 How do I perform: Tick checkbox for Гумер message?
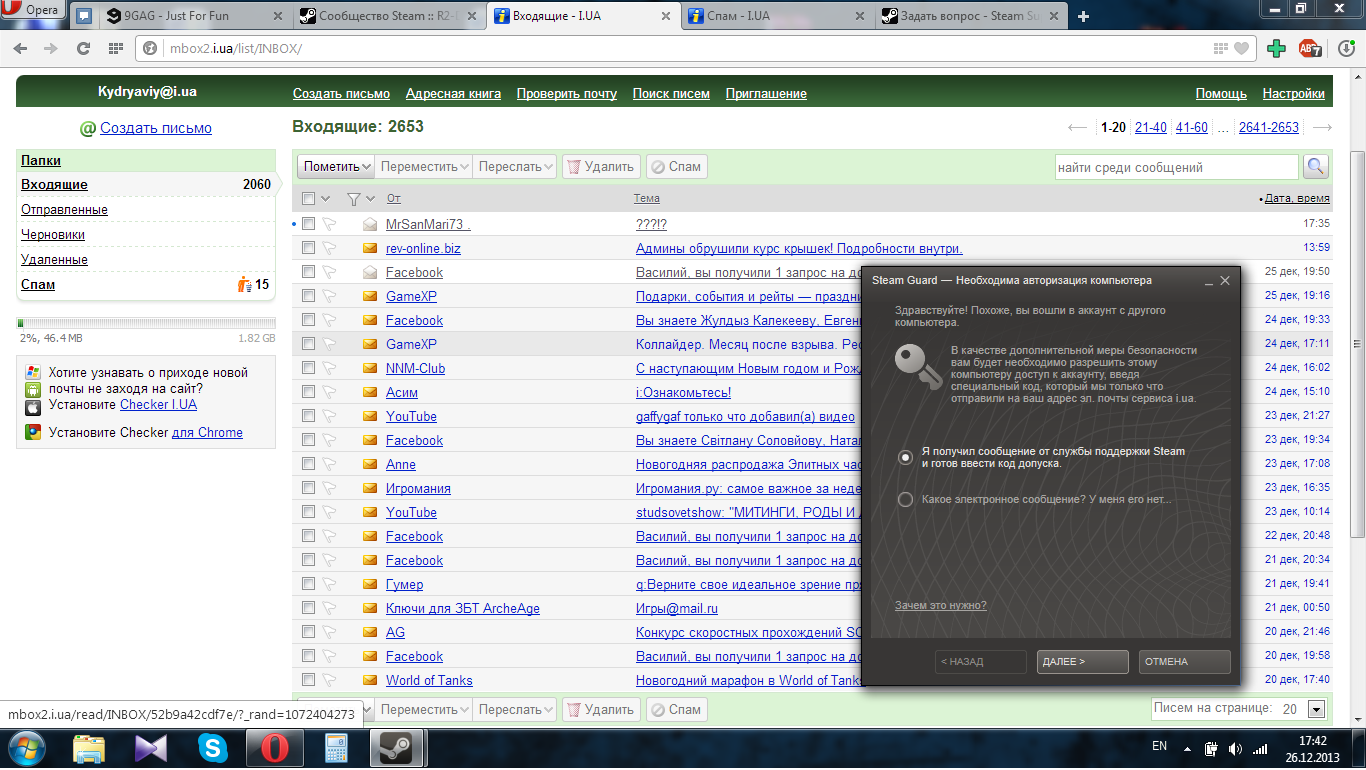point(308,584)
